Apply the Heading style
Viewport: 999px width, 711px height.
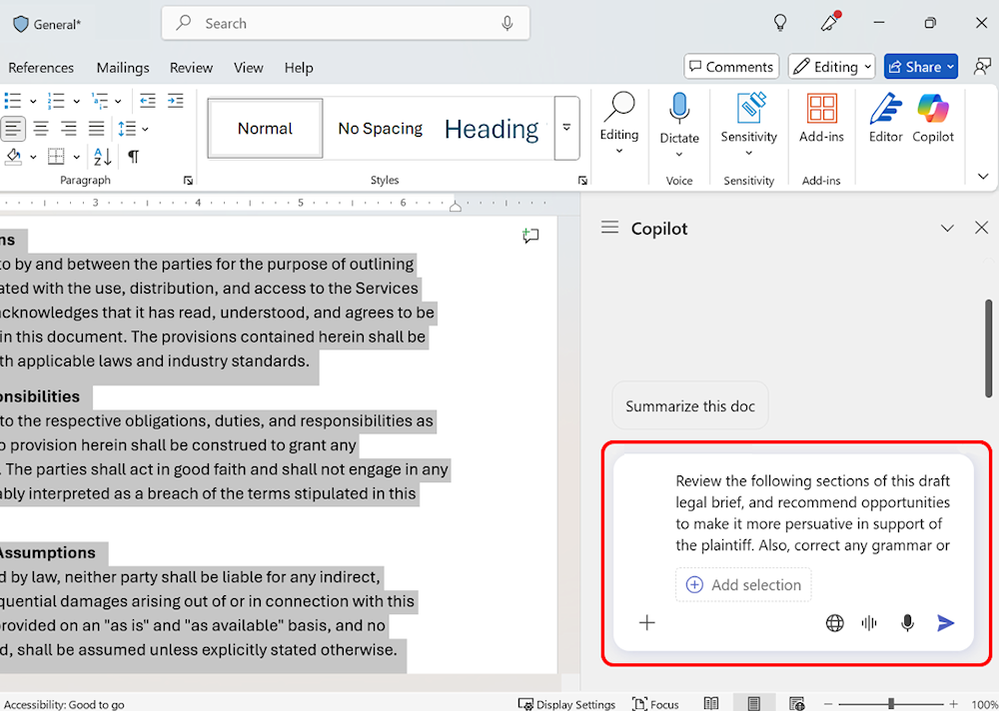click(x=491, y=129)
